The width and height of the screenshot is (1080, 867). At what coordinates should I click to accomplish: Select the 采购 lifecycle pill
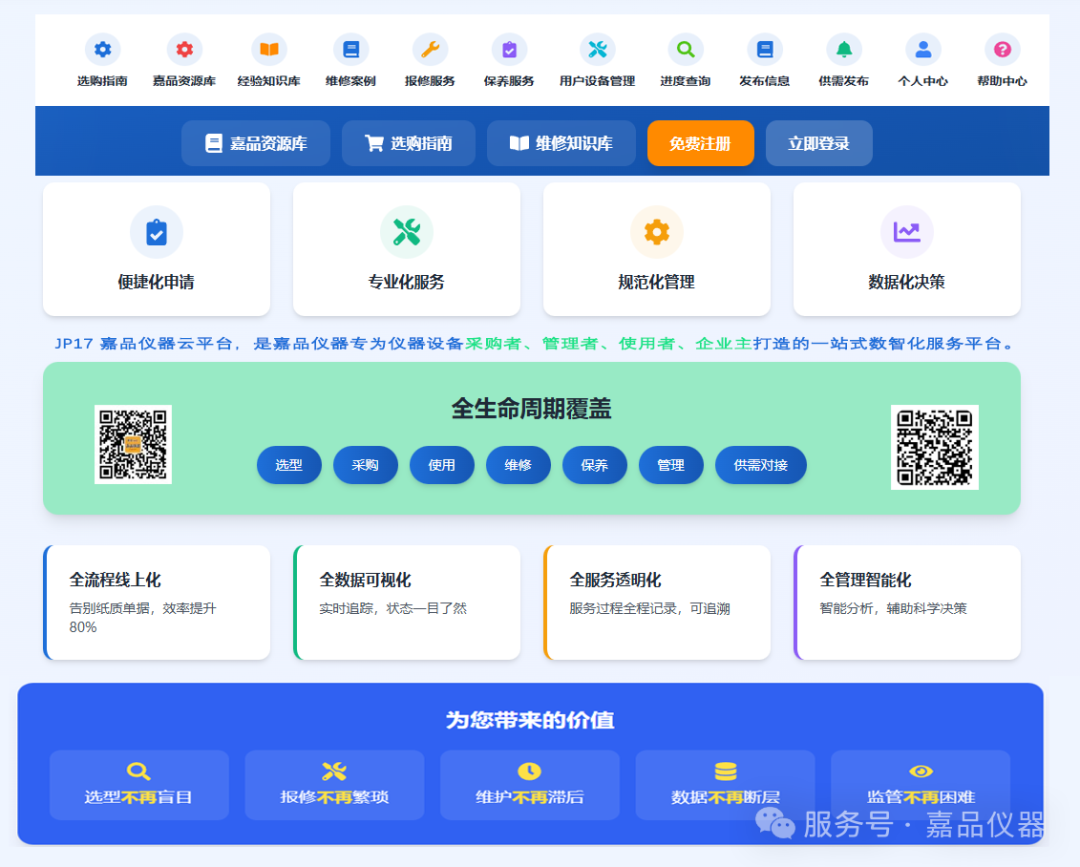[365, 465]
